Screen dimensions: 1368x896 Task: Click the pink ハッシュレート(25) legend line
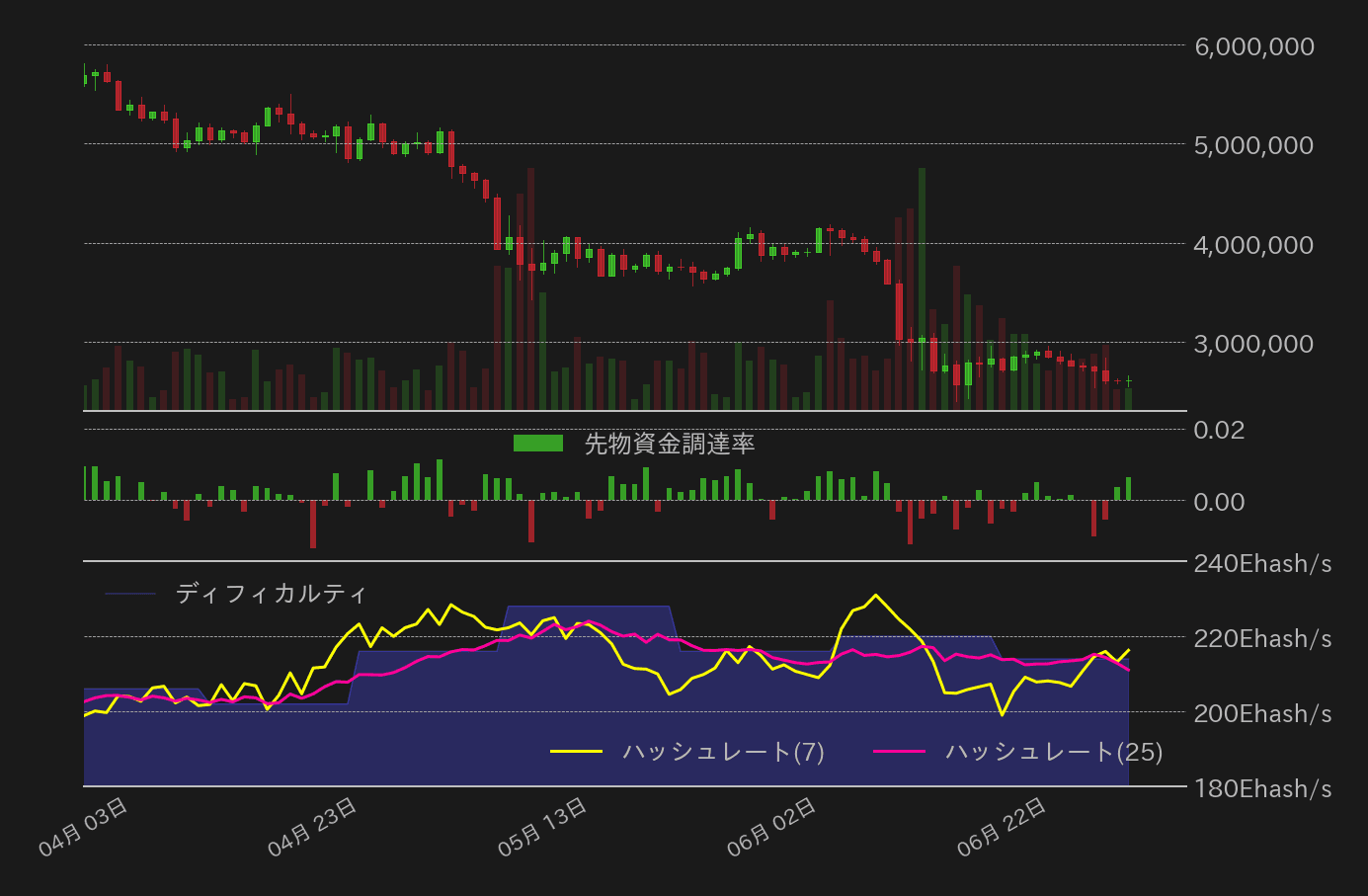click(x=899, y=752)
